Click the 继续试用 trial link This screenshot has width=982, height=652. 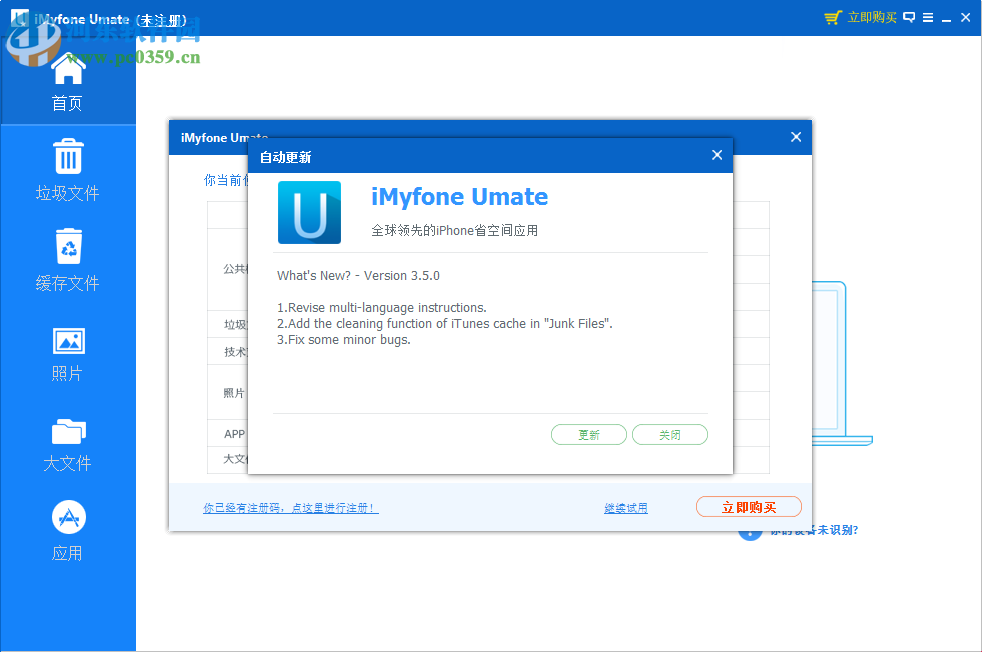(625, 506)
